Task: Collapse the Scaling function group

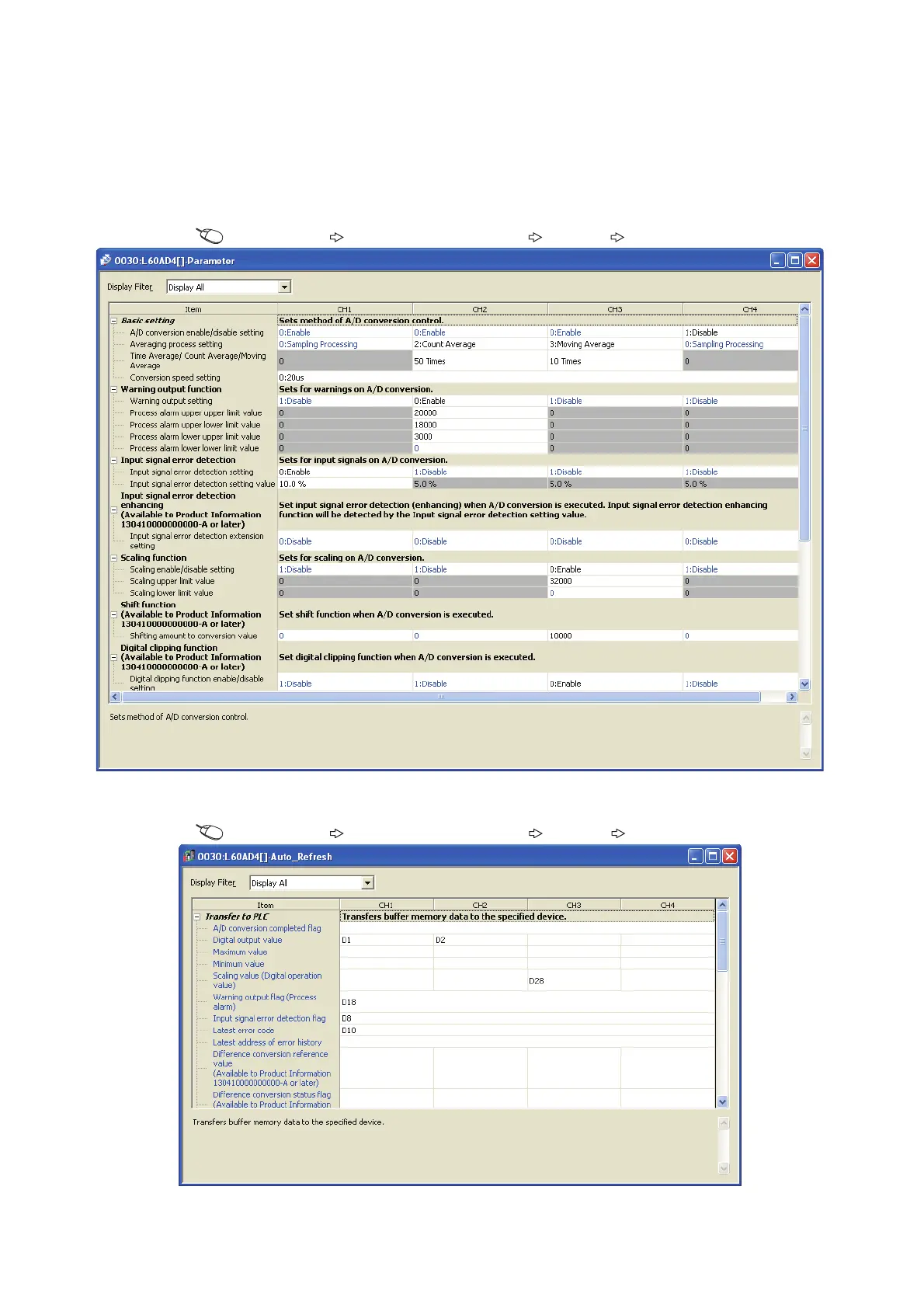Action: [x=114, y=558]
